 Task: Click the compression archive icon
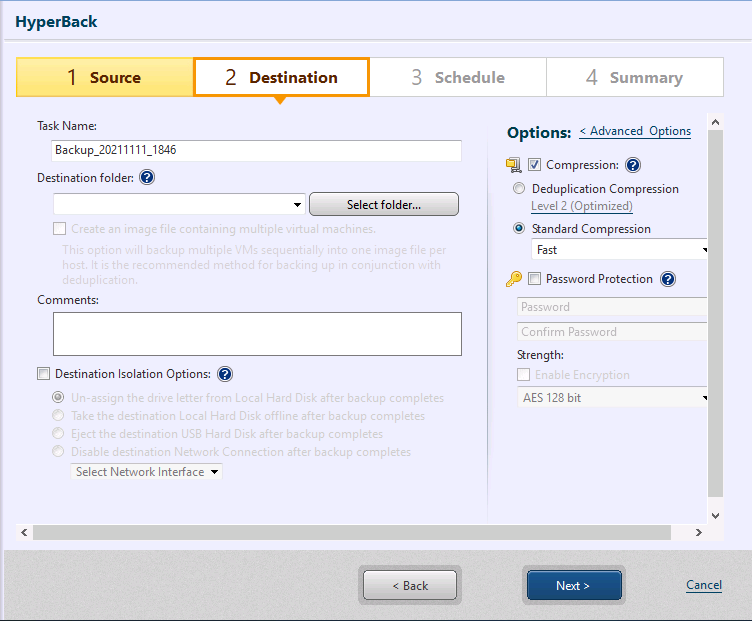514,165
